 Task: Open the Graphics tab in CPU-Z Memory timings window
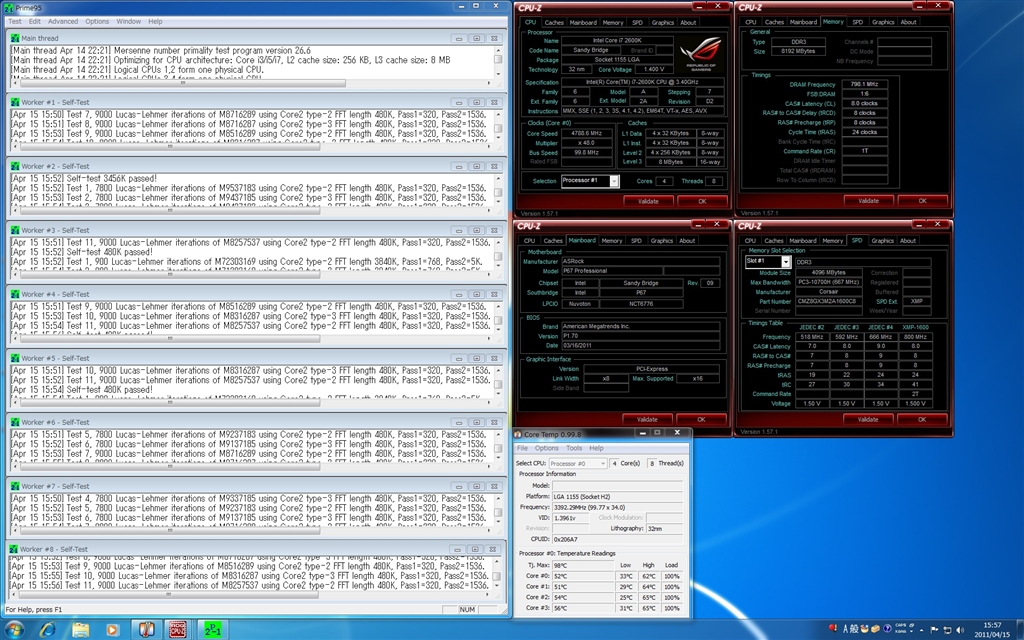(883, 22)
